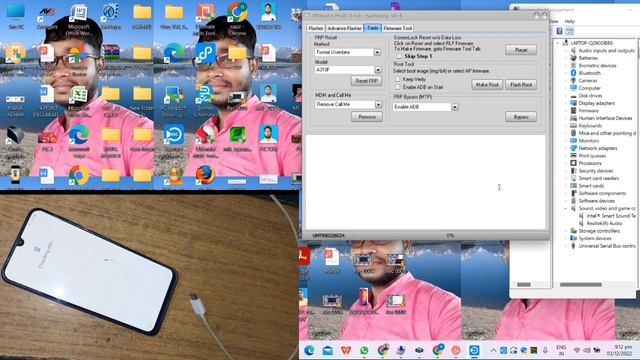Click the FRP Bypass button
The height and width of the screenshot is (360, 640).
(x=521, y=117)
